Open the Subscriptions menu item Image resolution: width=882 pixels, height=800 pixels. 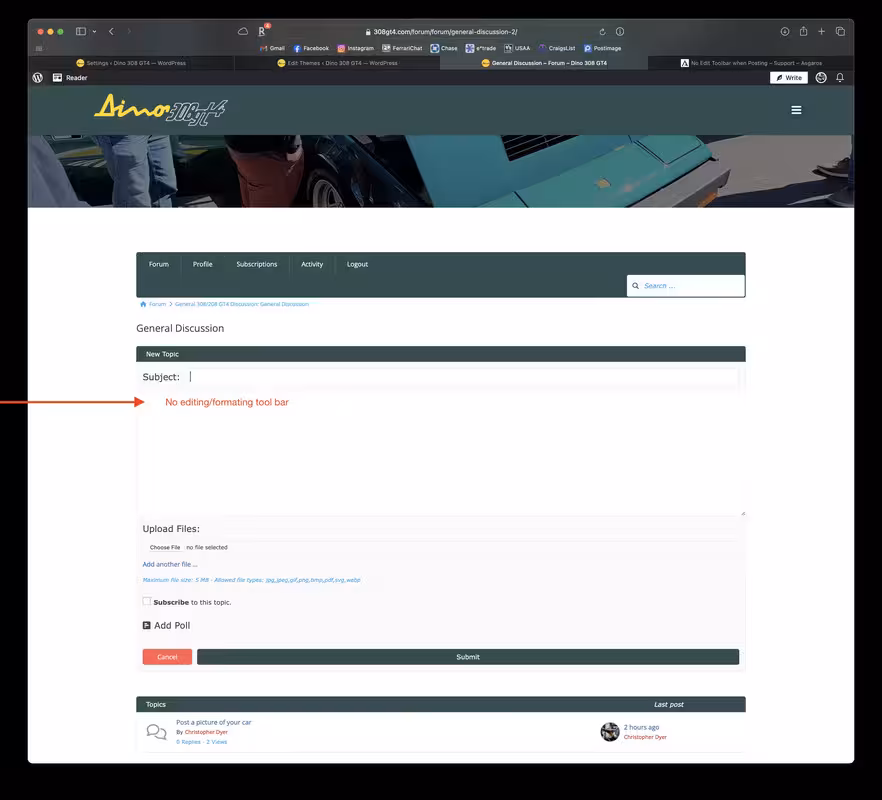[256, 264]
